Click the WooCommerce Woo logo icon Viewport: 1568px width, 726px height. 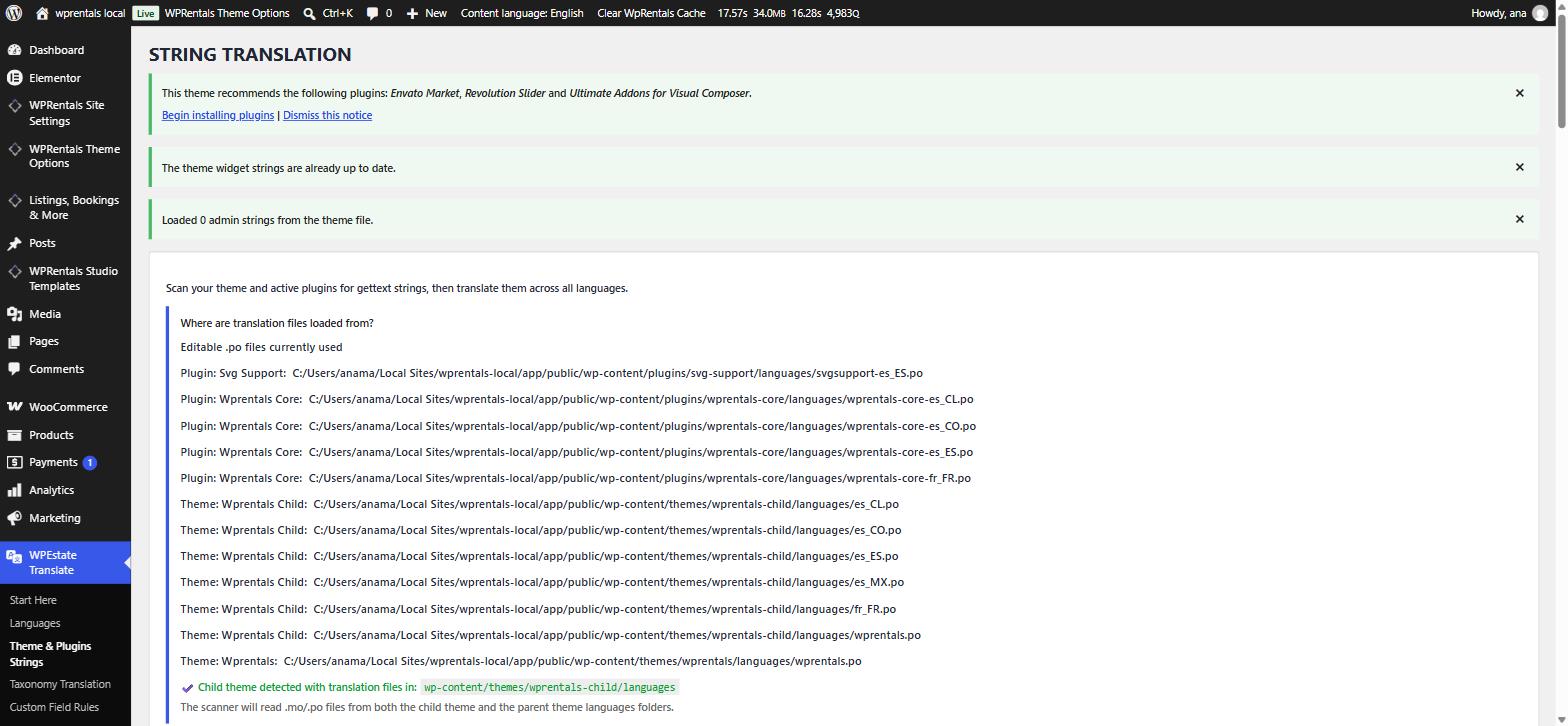point(14,407)
